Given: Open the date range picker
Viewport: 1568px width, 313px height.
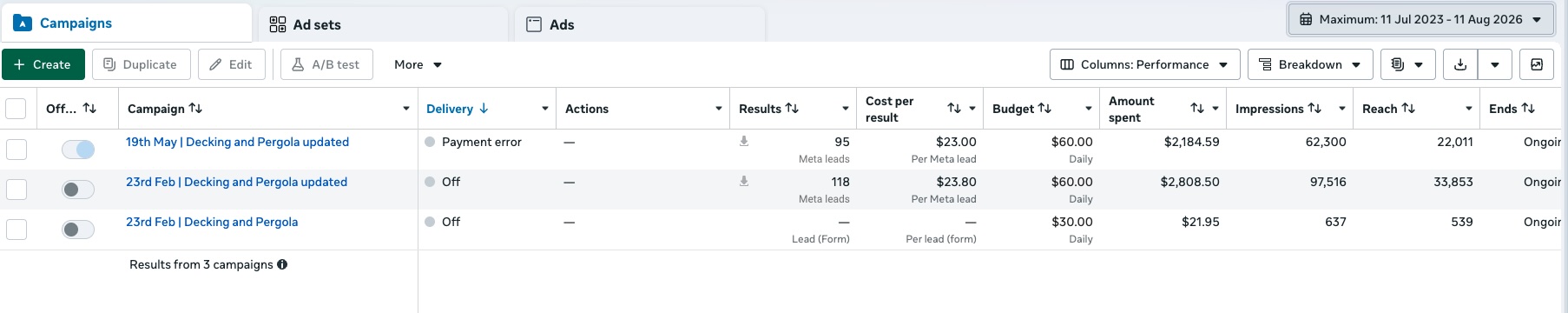Looking at the screenshot, I should point(1420,19).
